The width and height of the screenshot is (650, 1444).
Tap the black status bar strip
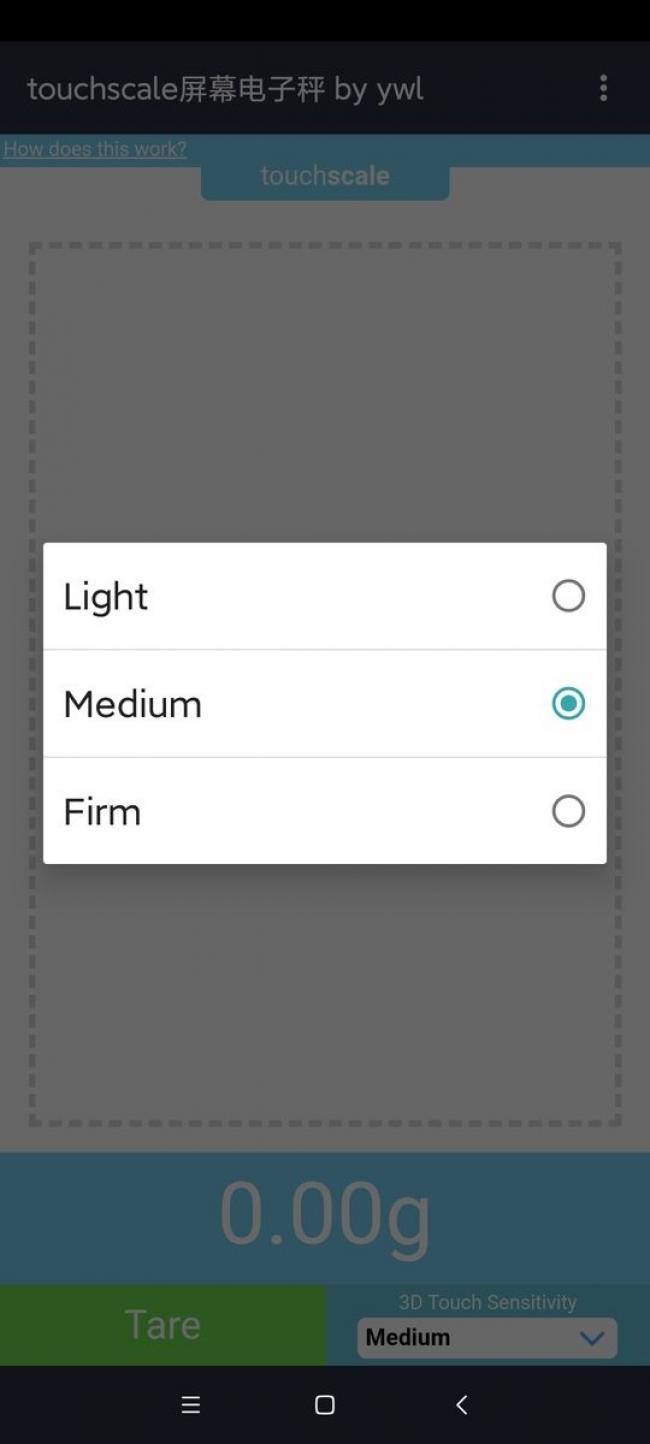[325, 20]
